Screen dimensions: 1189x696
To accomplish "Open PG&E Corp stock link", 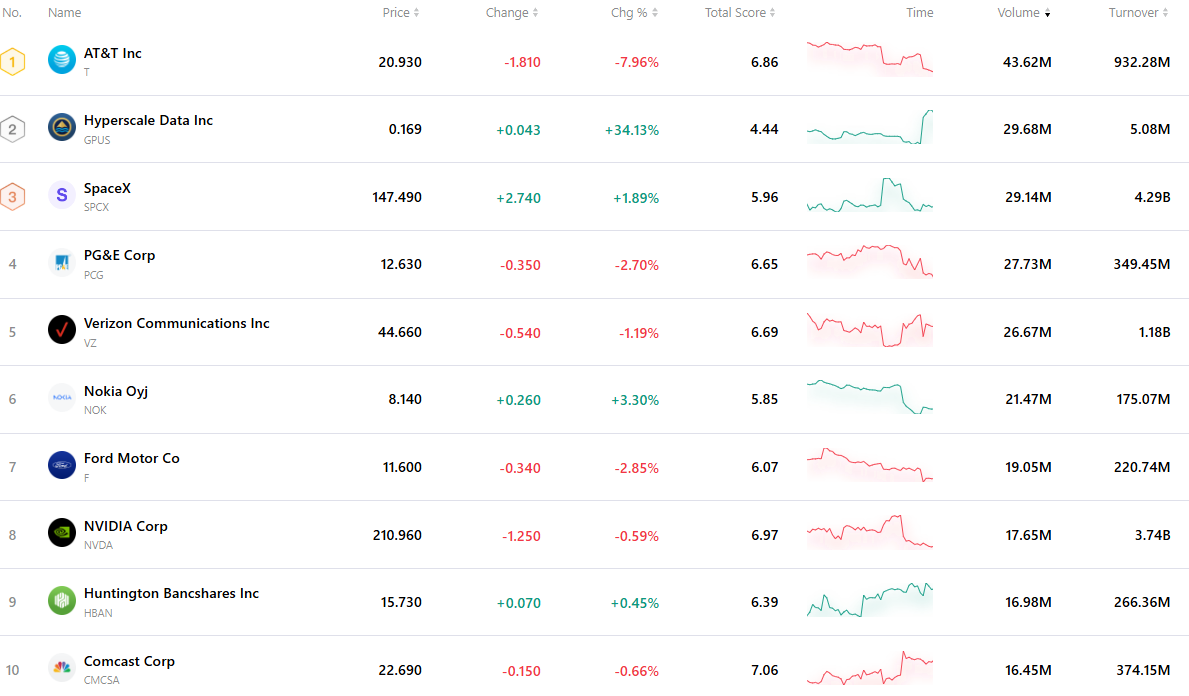I will click(119, 256).
